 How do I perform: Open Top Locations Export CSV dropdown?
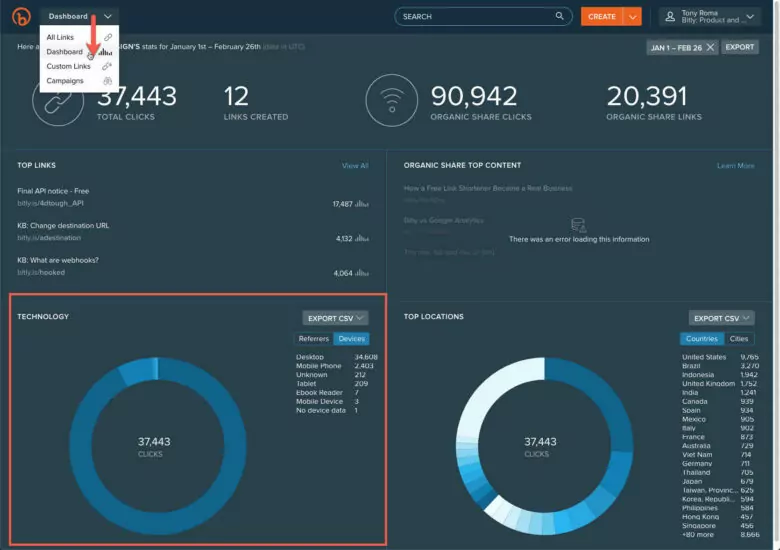[721, 318]
